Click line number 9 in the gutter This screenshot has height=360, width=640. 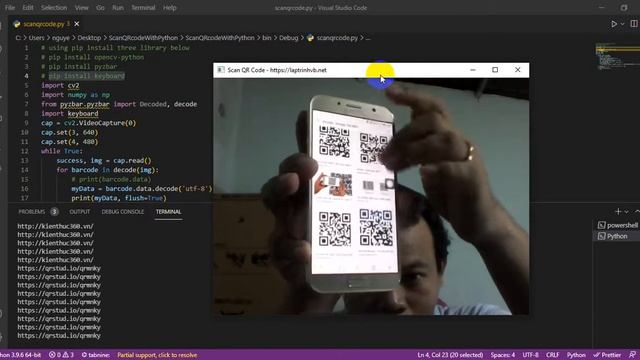point(26,123)
